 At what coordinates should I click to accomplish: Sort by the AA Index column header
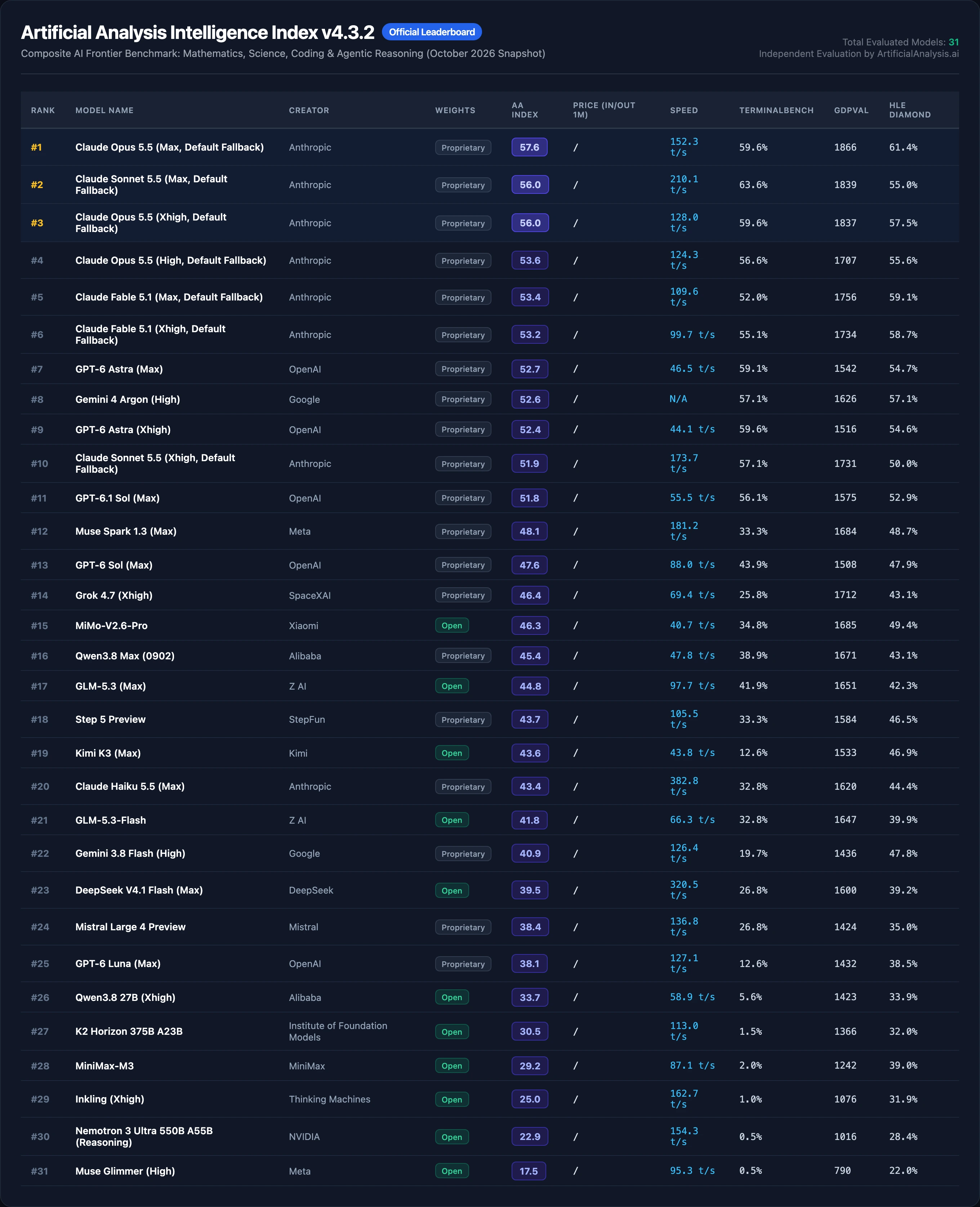click(x=525, y=110)
